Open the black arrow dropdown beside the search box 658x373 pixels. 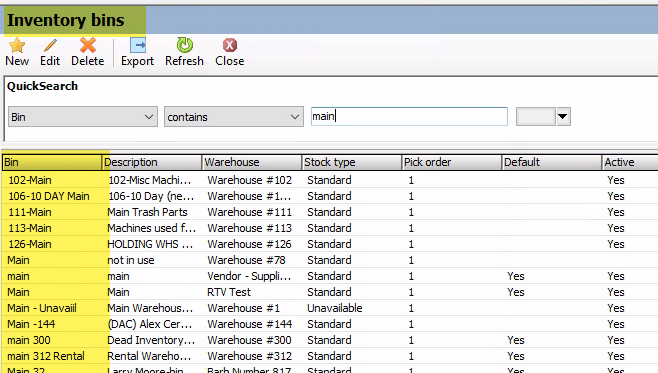point(563,117)
